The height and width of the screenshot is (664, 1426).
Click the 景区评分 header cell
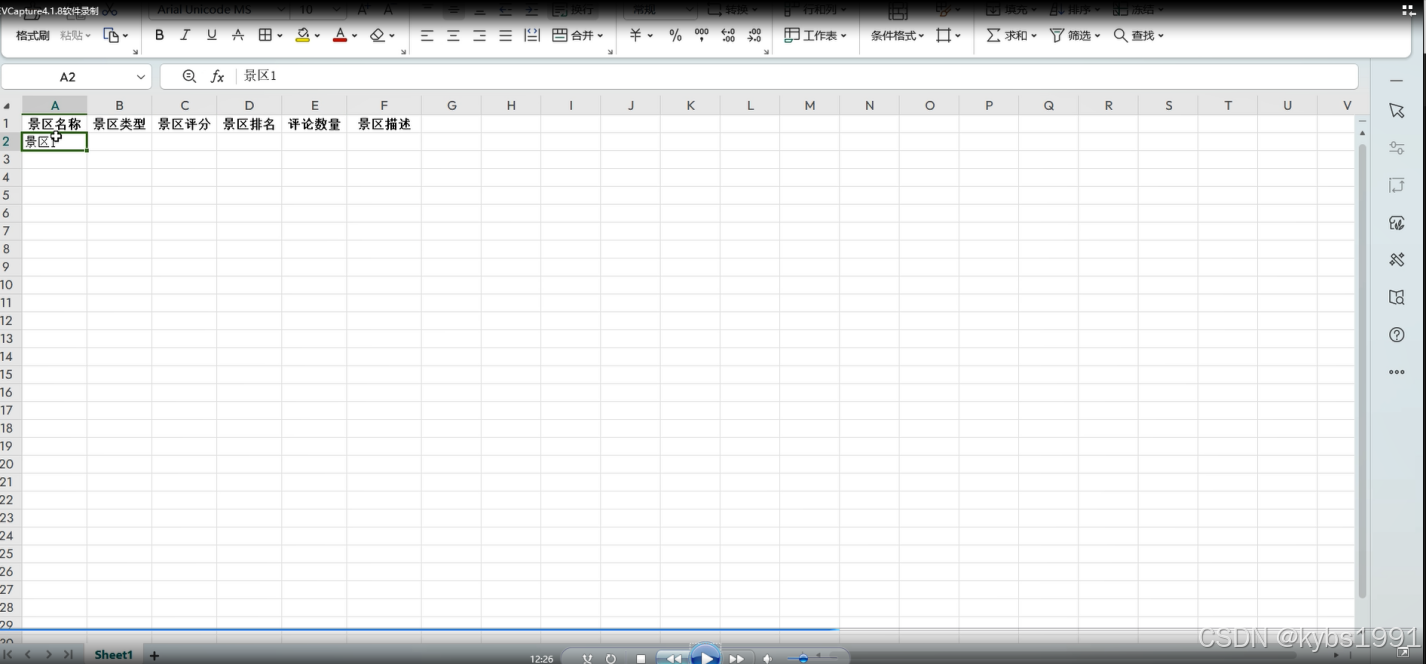coord(184,124)
